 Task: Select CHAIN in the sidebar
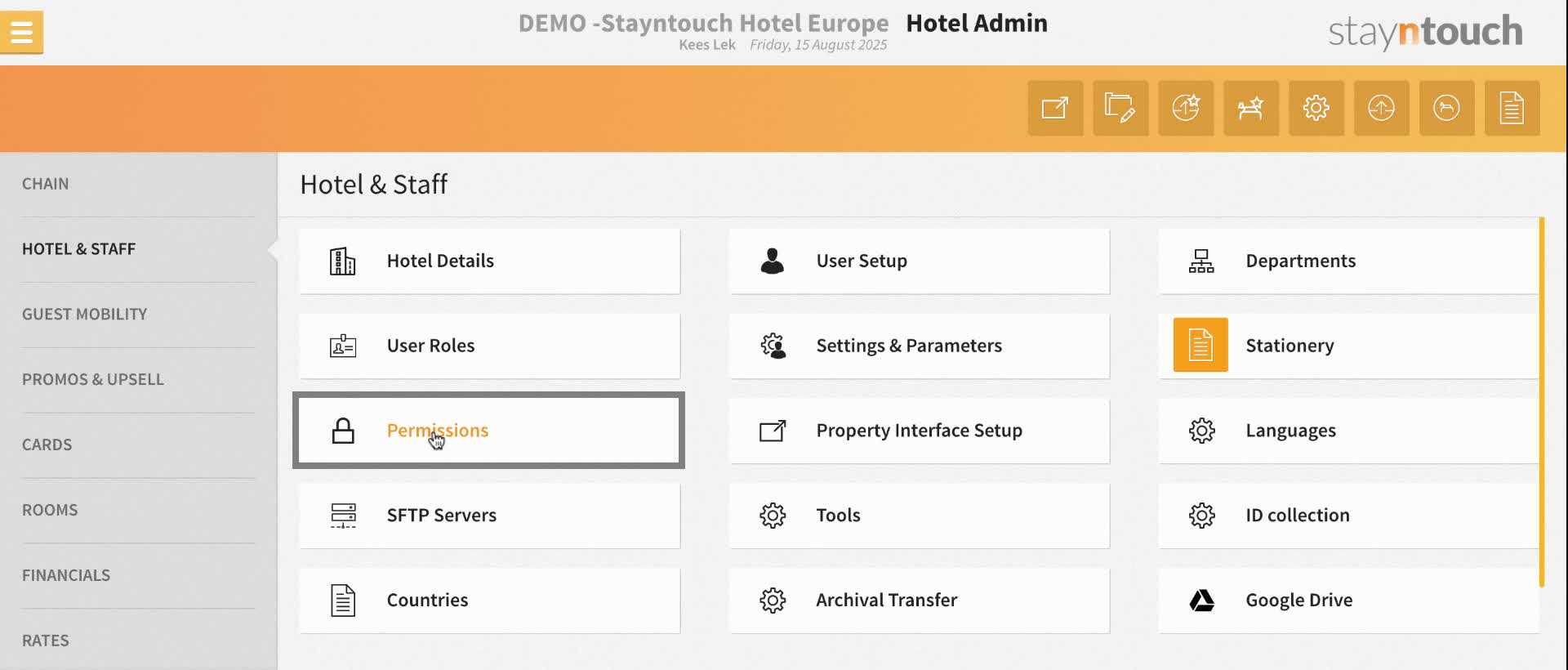pyautogui.click(x=46, y=184)
